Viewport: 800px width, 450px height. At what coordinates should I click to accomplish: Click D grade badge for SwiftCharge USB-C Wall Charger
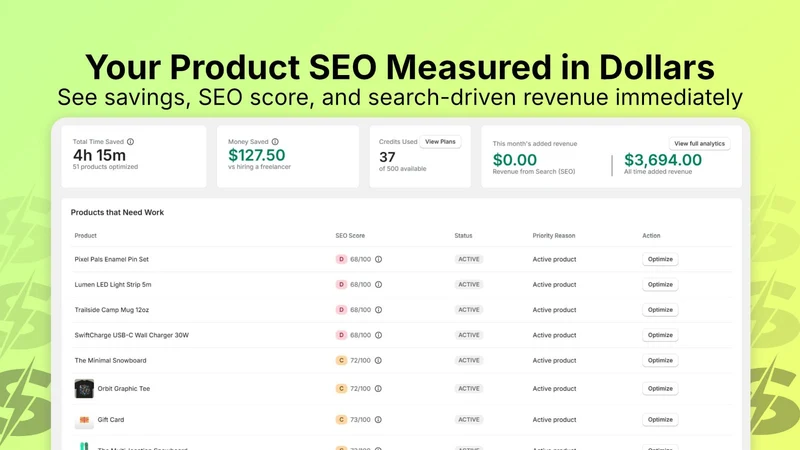[x=341, y=335]
